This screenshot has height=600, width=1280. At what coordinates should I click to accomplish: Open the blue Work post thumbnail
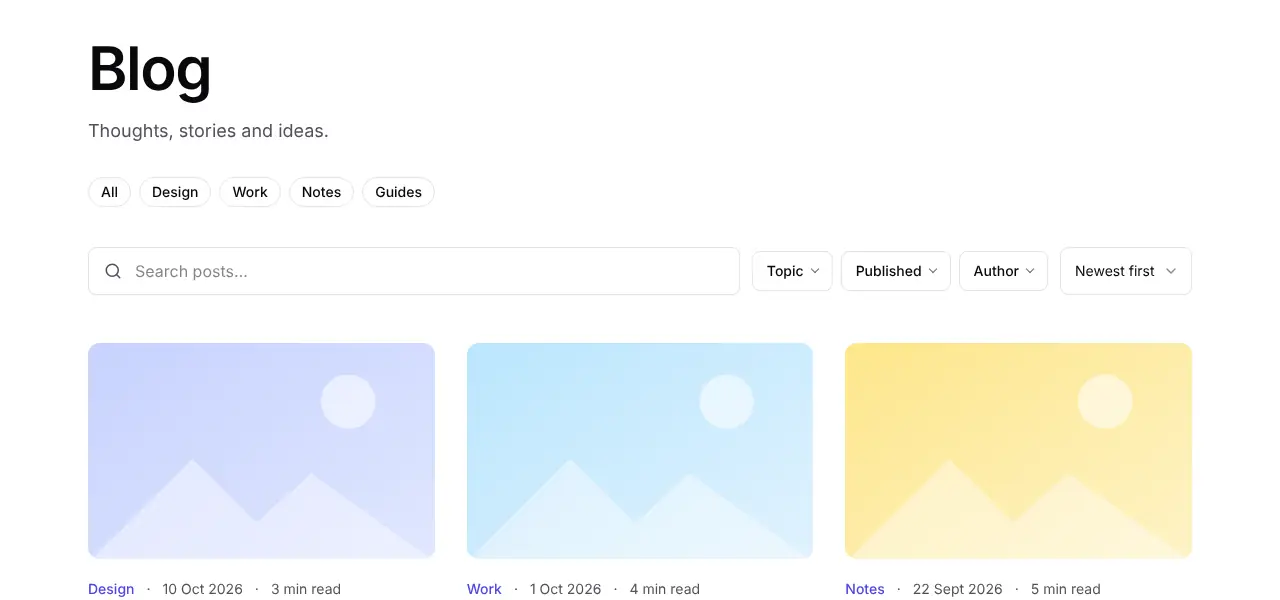(640, 450)
